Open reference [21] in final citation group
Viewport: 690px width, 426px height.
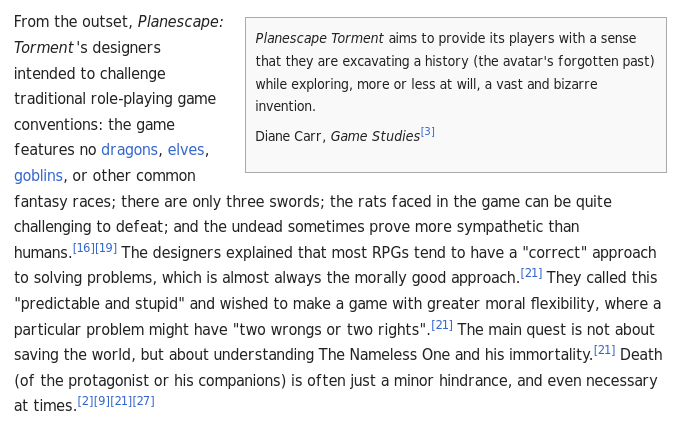click(121, 401)
